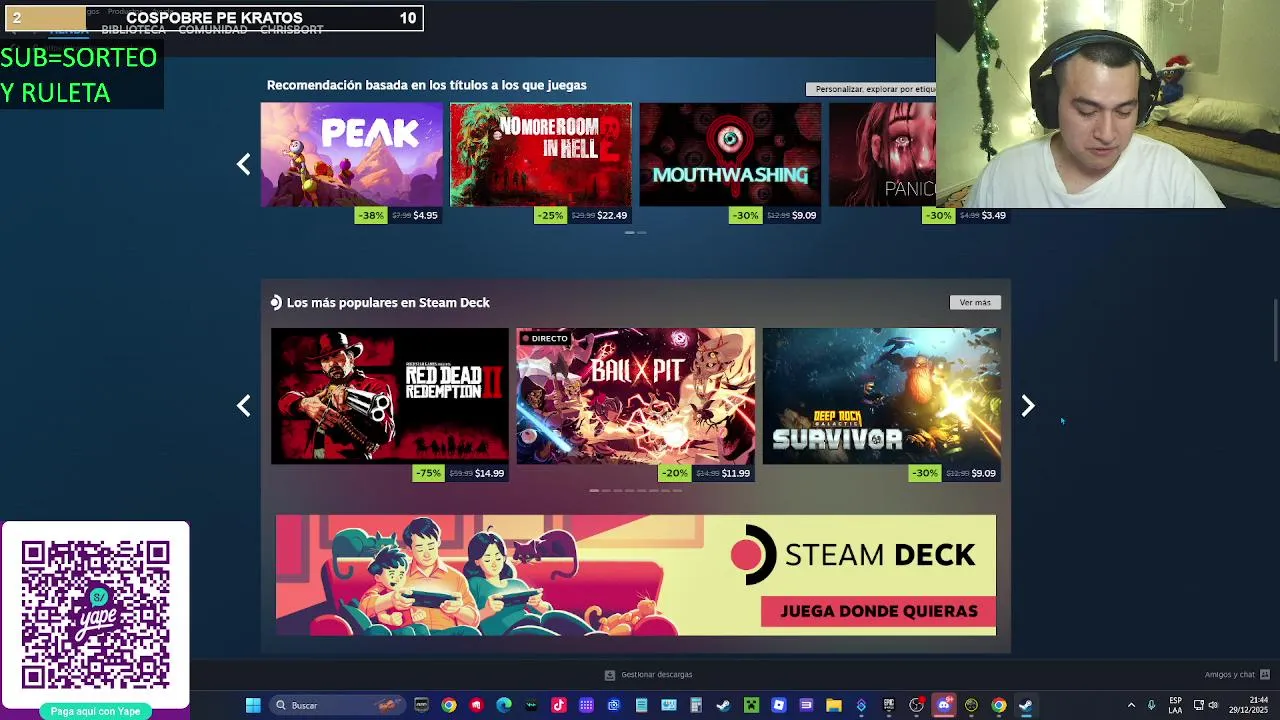Viewport: 1280px width, 720px height.
Task: Switch to the COMUNIDAD tab
Action: [x=212, y=30]
